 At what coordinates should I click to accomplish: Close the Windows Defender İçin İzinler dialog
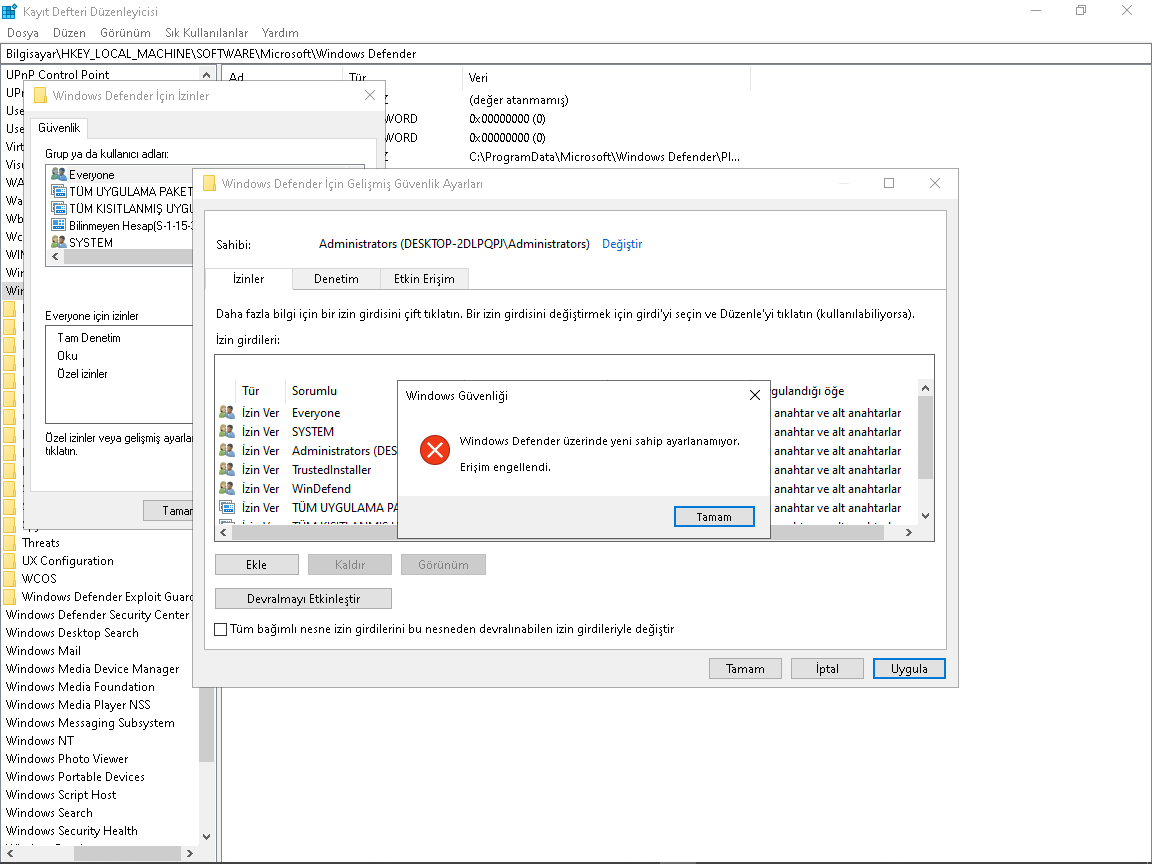click(x=370, y=96)
